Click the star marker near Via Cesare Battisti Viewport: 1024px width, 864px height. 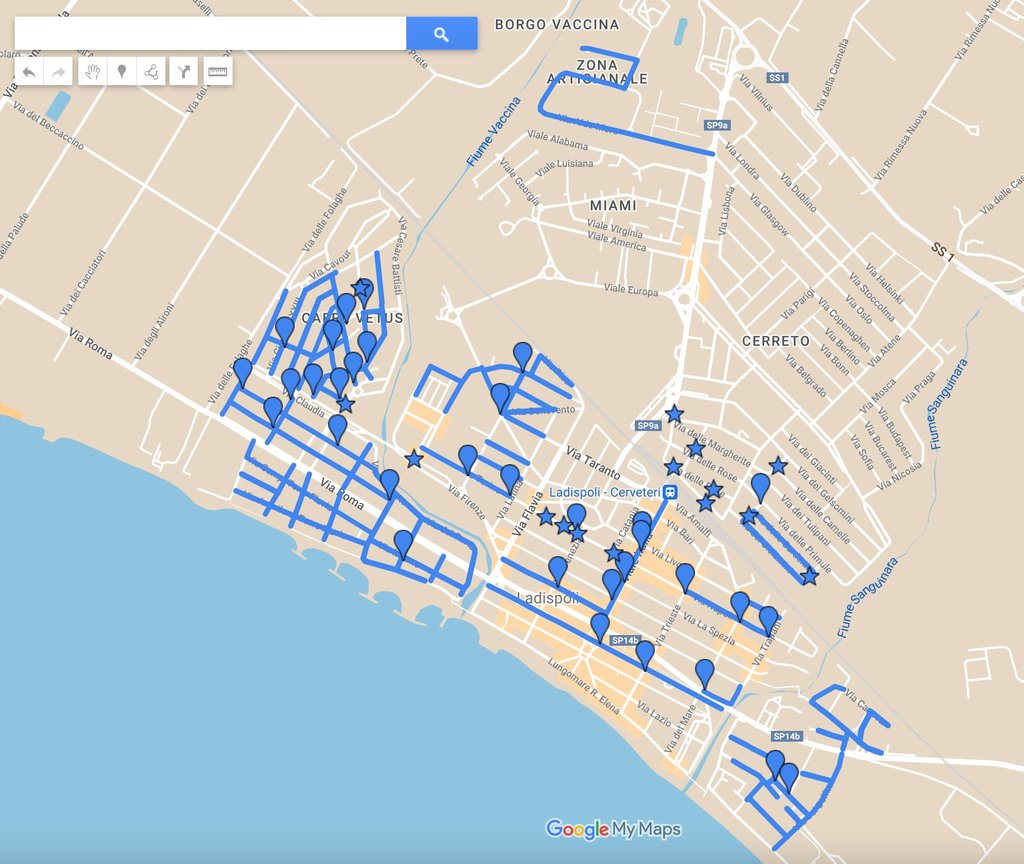tap(360, 287)
